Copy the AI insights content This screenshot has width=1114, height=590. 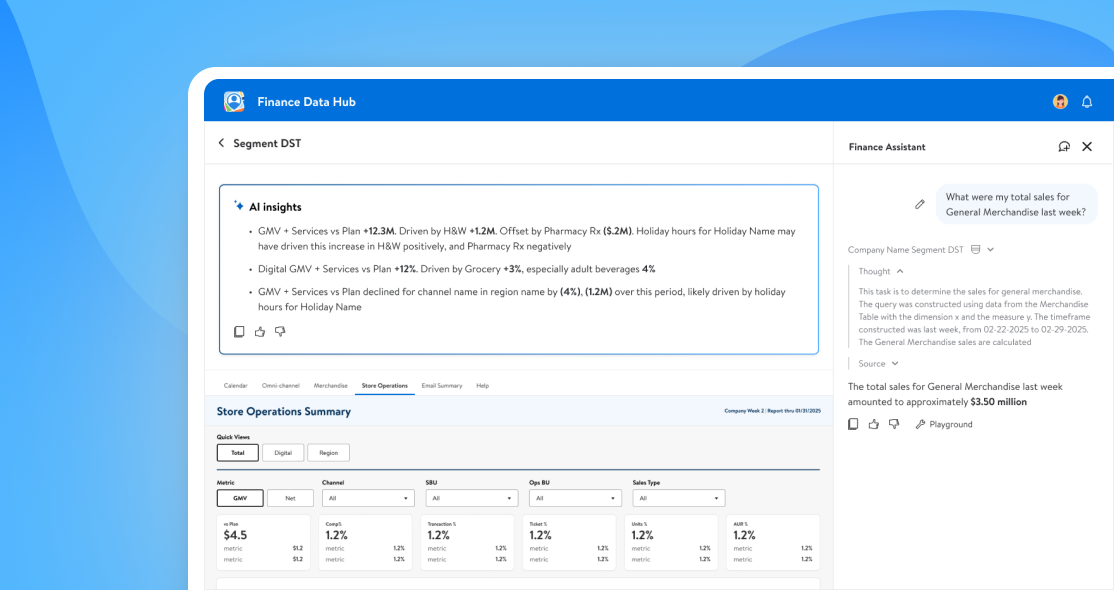coord(239,332)
